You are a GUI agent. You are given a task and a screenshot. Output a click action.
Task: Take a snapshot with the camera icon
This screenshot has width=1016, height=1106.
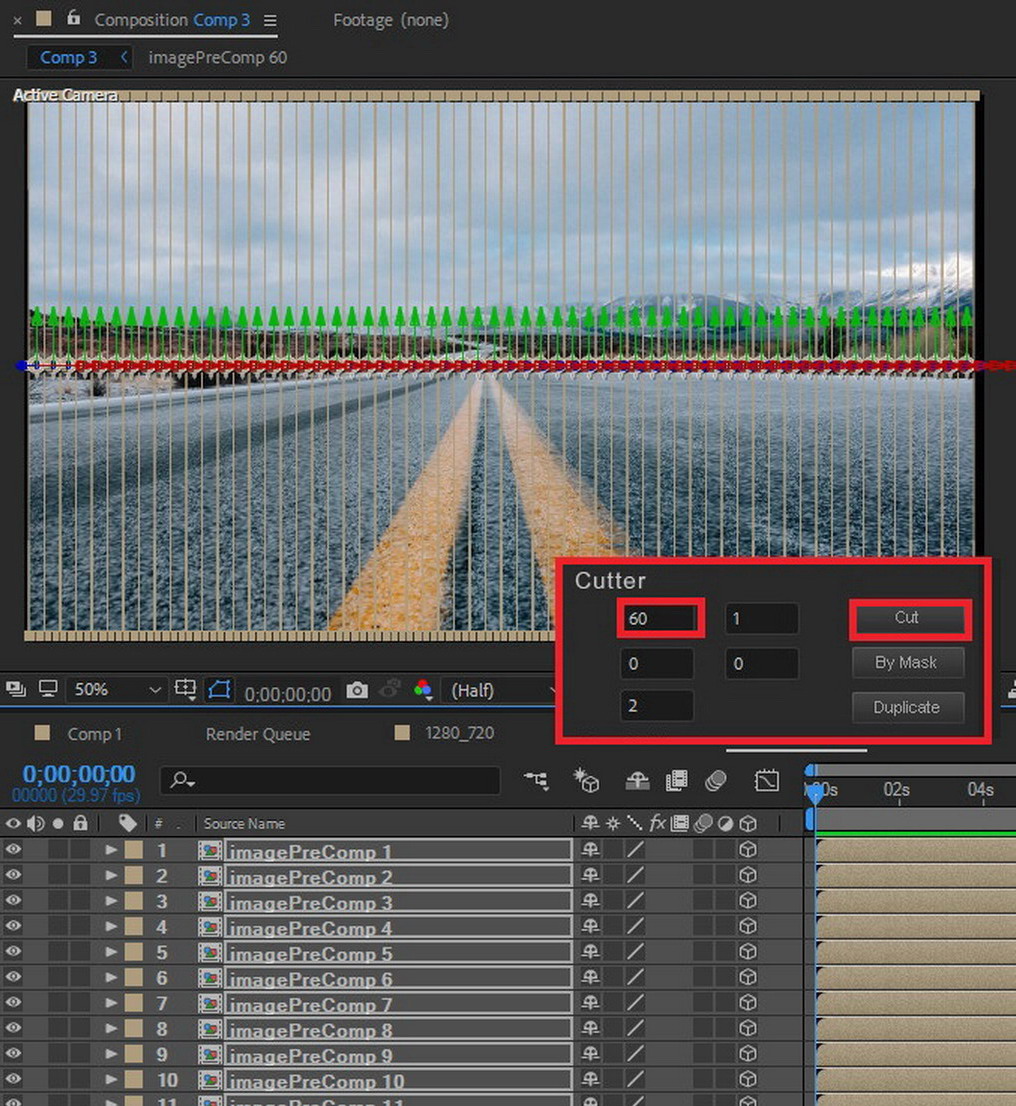click(357, 690)
